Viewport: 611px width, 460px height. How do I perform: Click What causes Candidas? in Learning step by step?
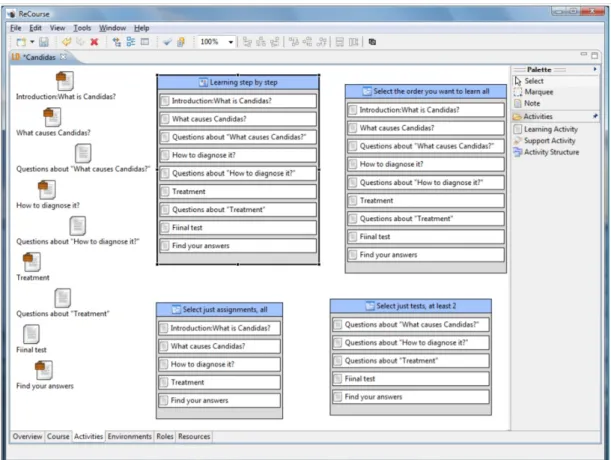[238, 119]
